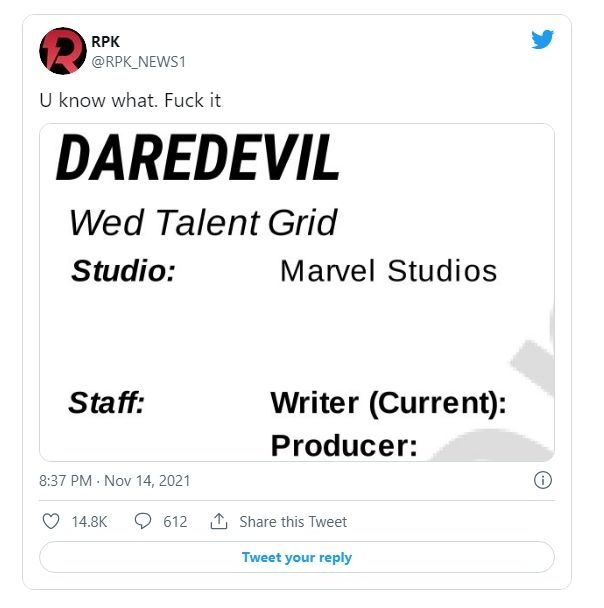Screen dimensions: 604x608
Task: Click the "Writer (Current):" text in image
Action: tap(388, 403)
